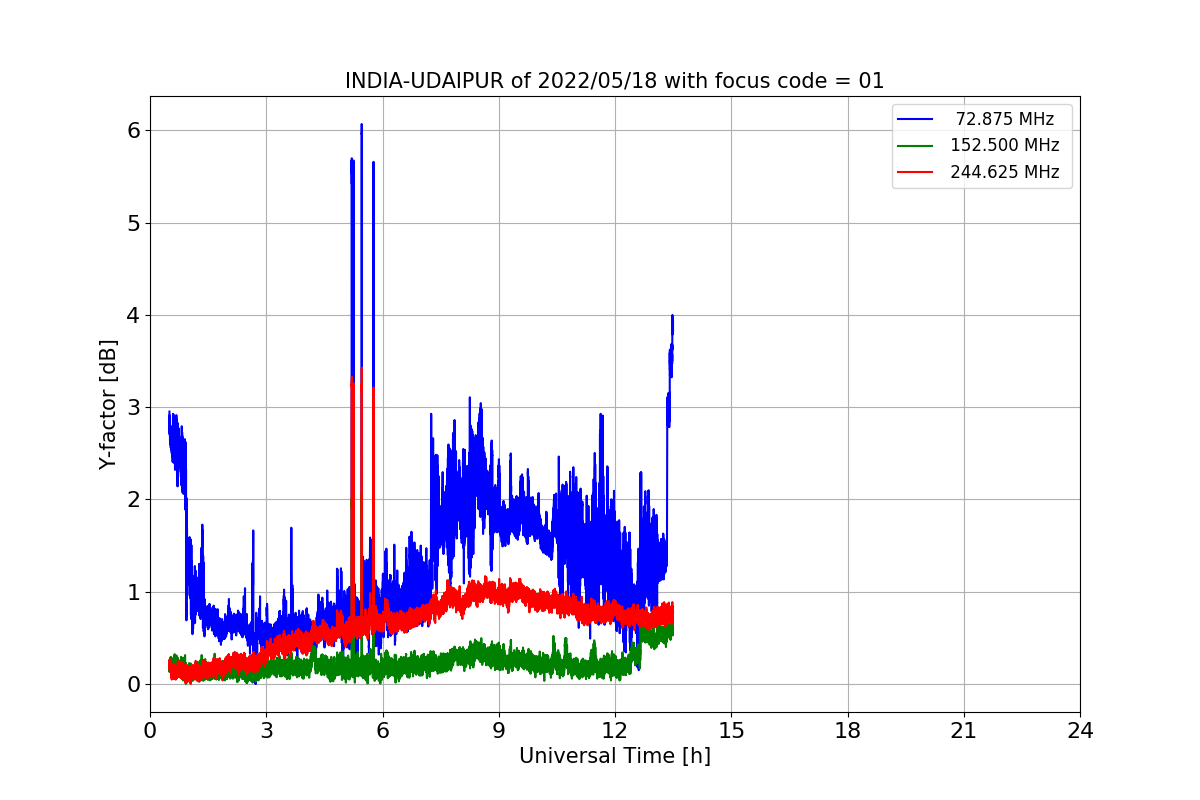Click the red line legend swatch

915,172
